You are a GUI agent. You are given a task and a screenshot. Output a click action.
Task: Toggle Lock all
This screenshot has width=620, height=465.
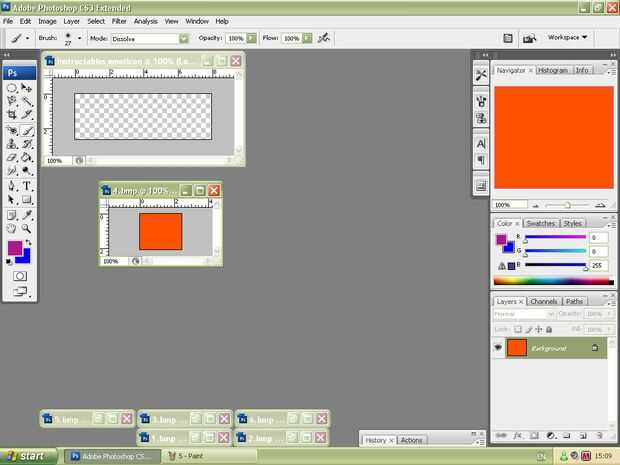click(549, 329)
